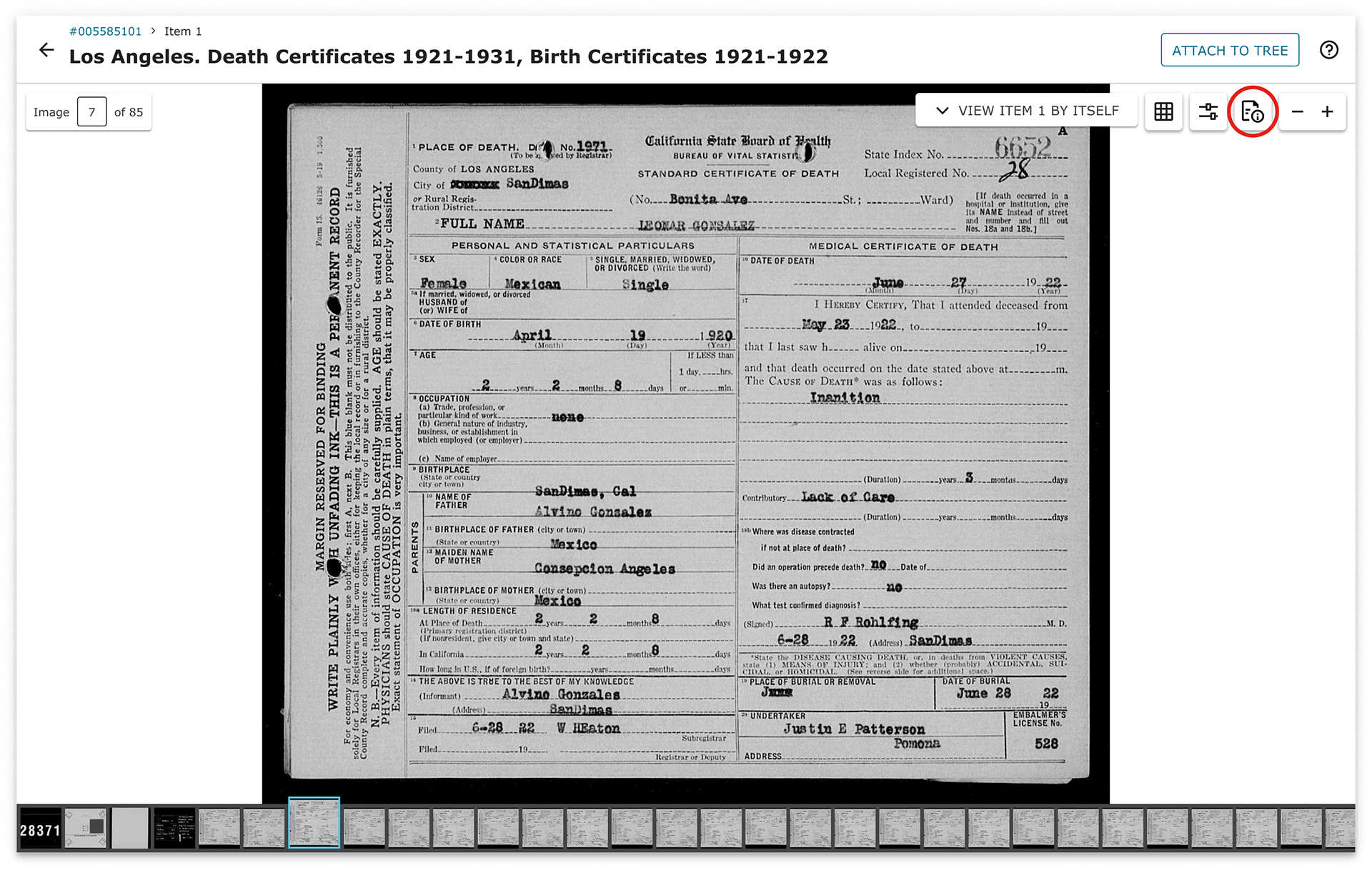Open the #005585101 breadcrumb link
The height and width of the screenshot is (870, 1372).
pos(106,31)
